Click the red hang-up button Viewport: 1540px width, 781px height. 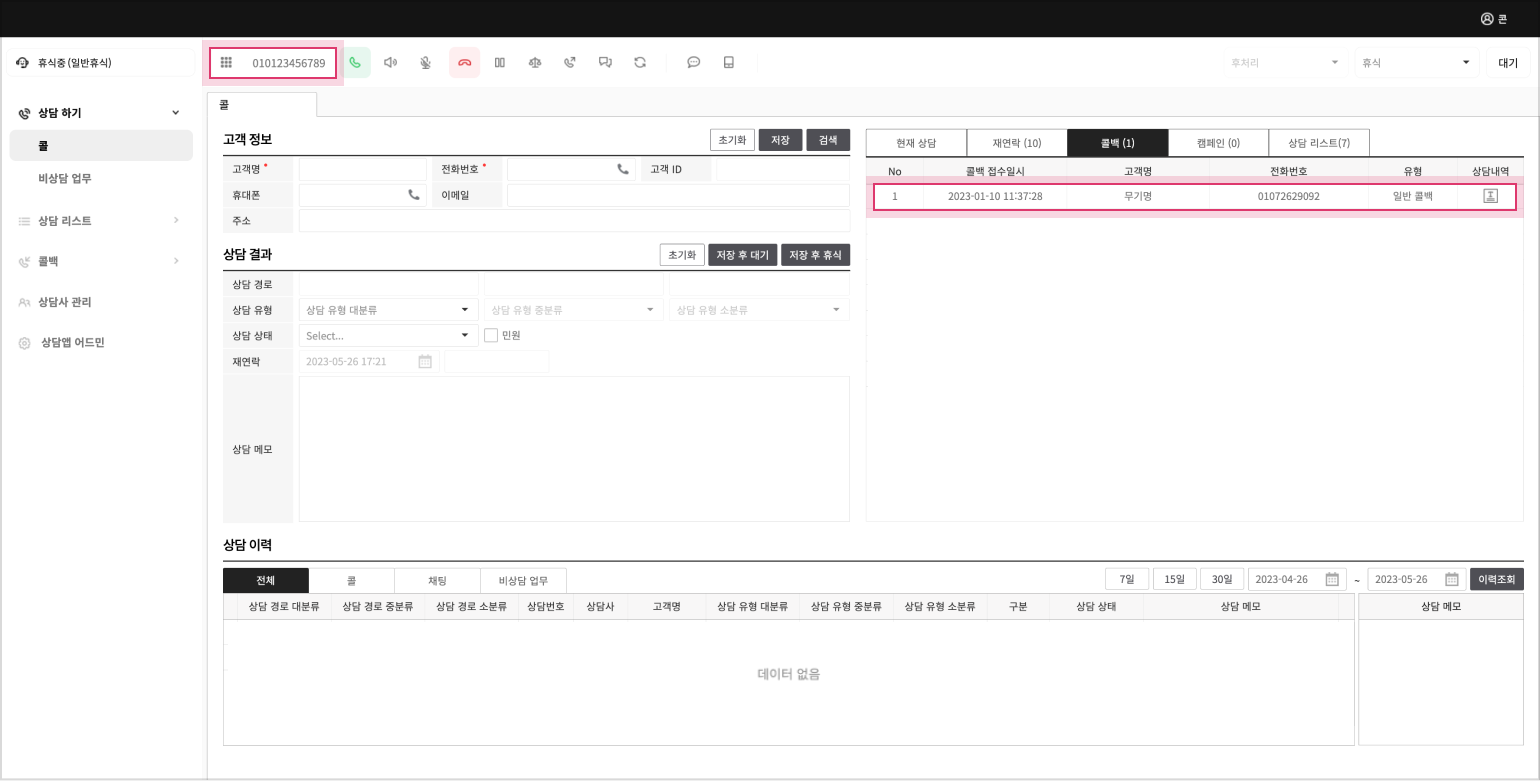coord(464,63)
